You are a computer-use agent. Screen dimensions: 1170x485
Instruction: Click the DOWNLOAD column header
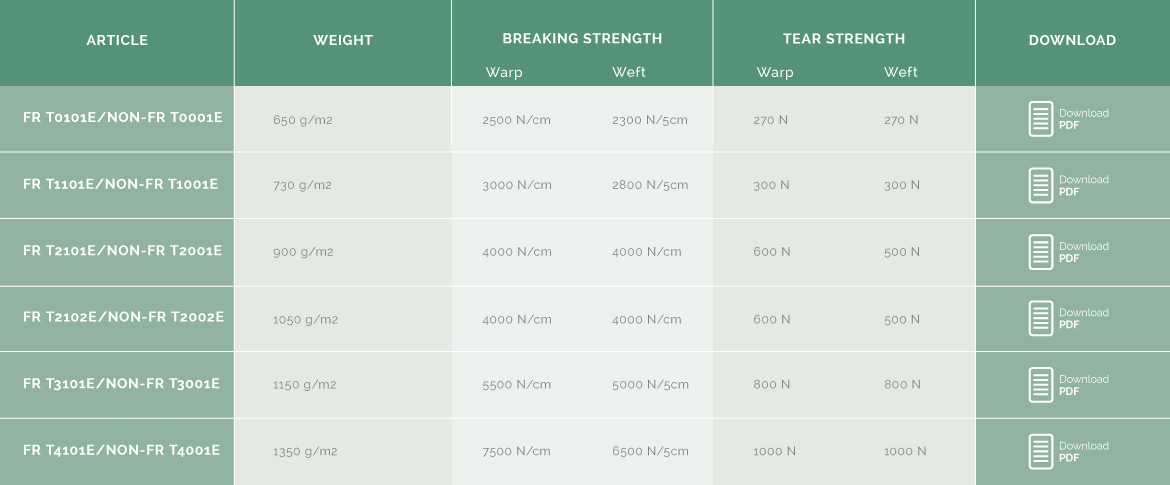tap(1072, 40)
